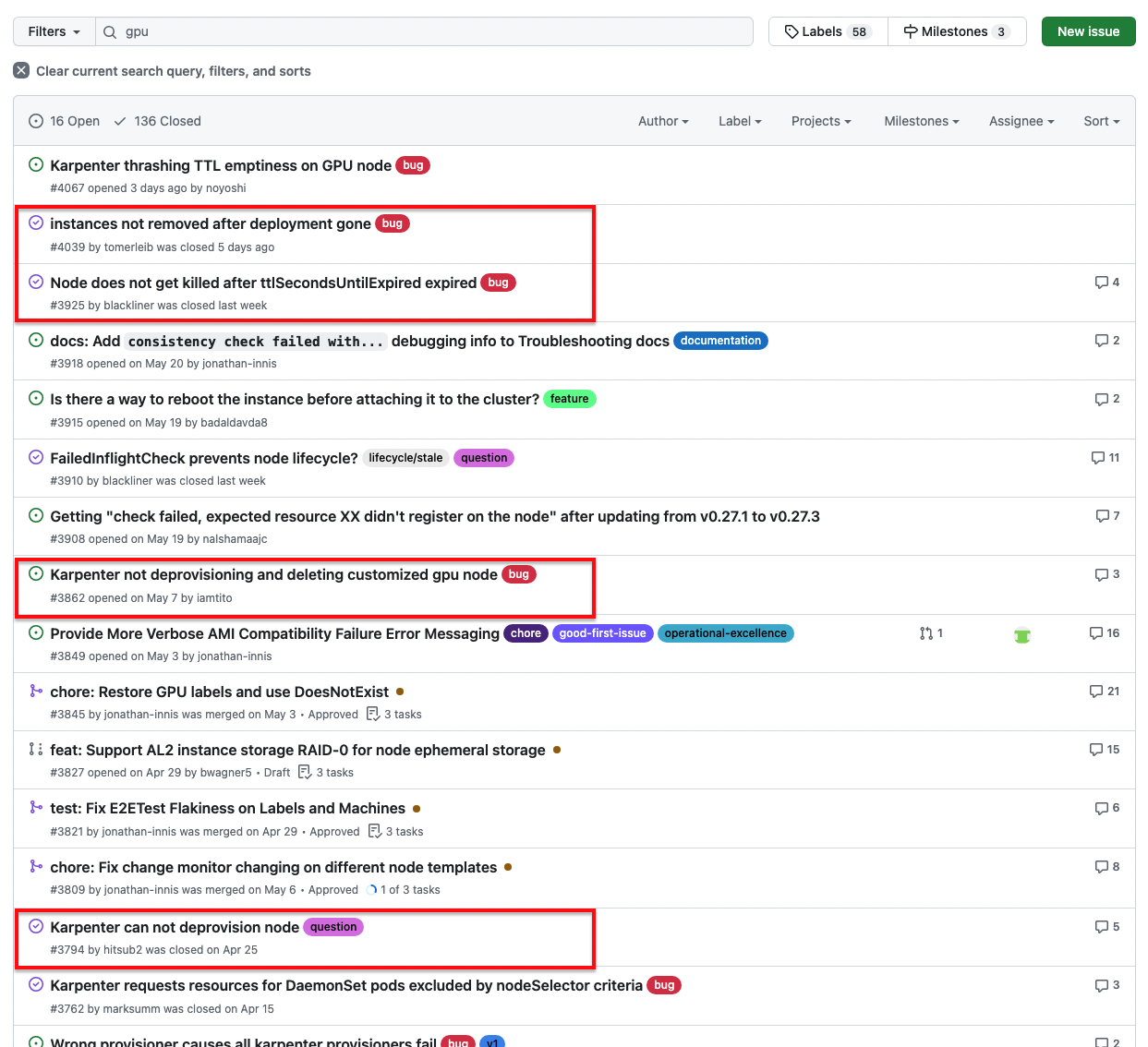Click the merged PR icon for #3845
The height and width of the screenshot is (1047, 1148).
click(36, 691)
